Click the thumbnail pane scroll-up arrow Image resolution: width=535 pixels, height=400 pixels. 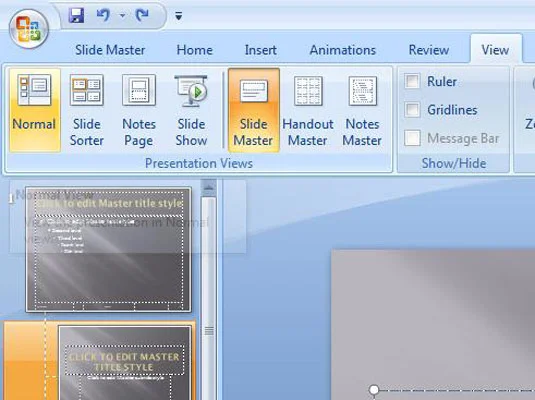pyautogui.click(x=209, y=187)
